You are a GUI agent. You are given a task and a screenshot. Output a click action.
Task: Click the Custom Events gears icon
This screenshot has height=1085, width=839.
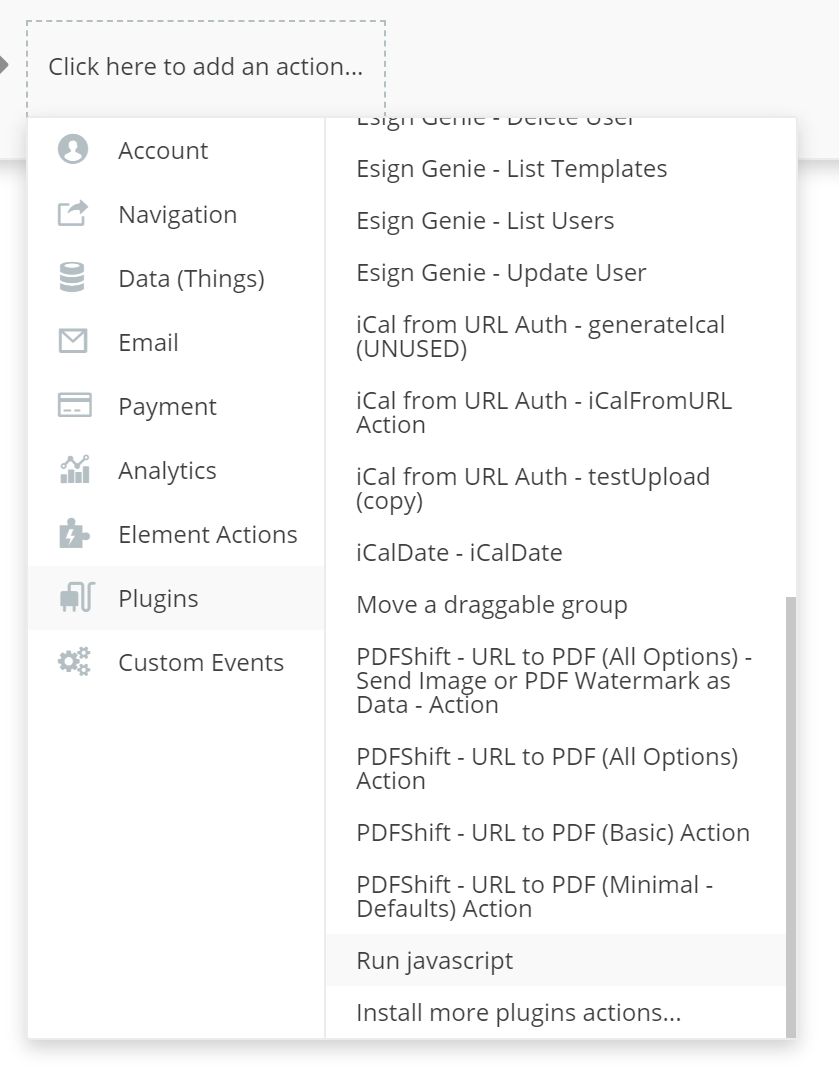click(x=74, y=662)
